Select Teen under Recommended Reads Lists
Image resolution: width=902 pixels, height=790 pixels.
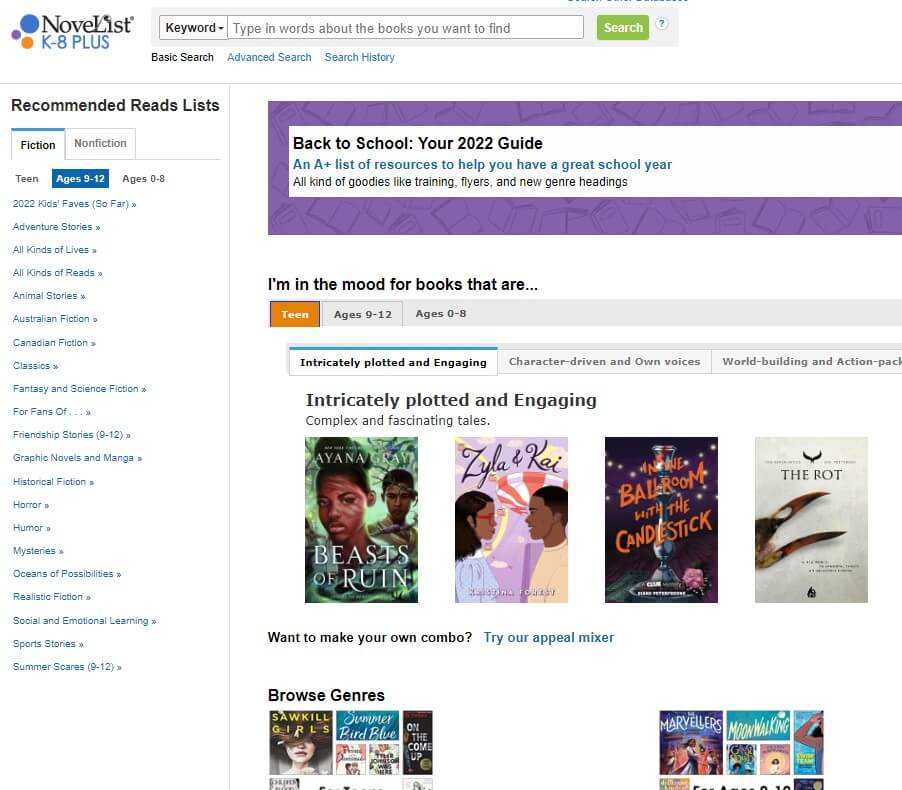click(26, 179)
